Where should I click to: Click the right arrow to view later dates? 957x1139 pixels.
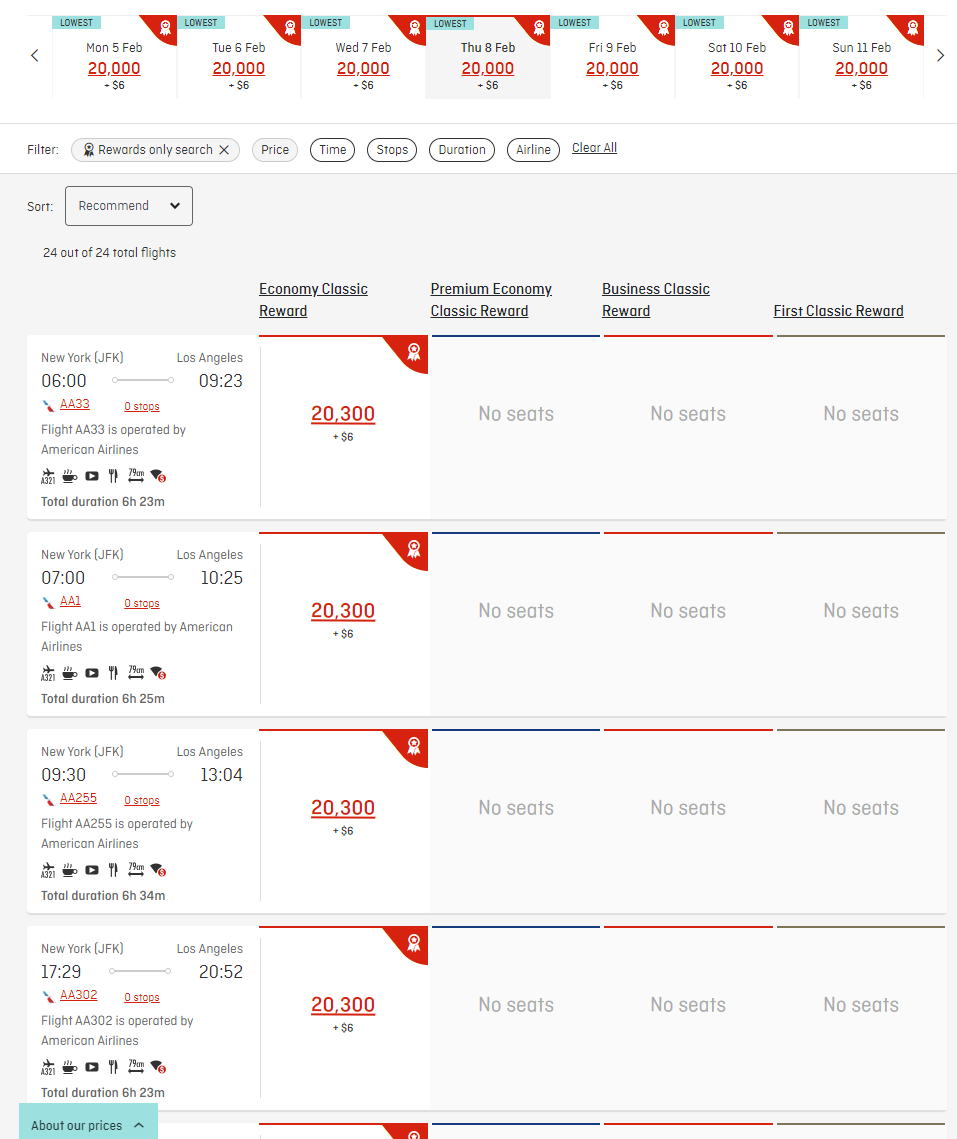click(940, 55)
